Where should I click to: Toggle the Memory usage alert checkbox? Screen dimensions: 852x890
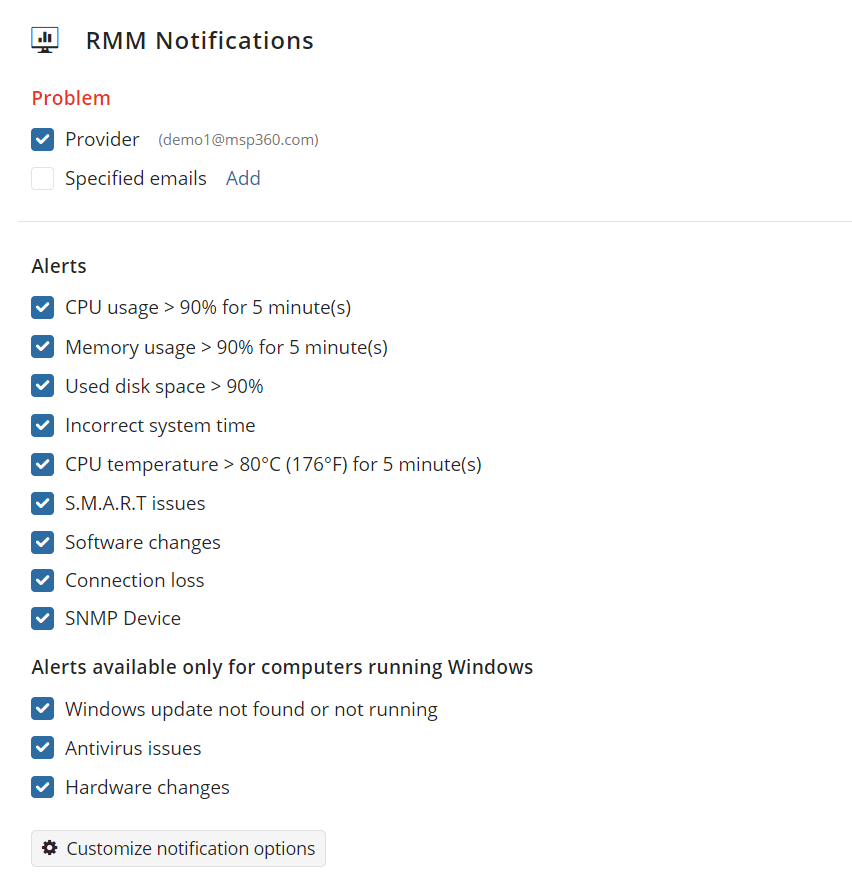click(43, 347)
